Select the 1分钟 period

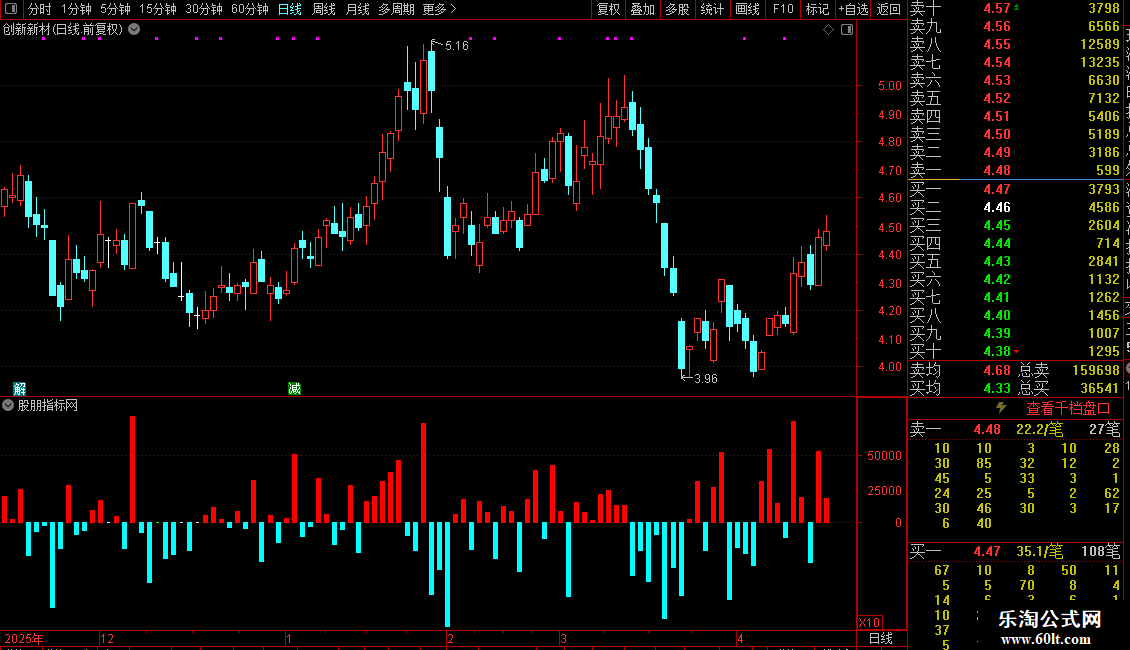tap(76, 9)
